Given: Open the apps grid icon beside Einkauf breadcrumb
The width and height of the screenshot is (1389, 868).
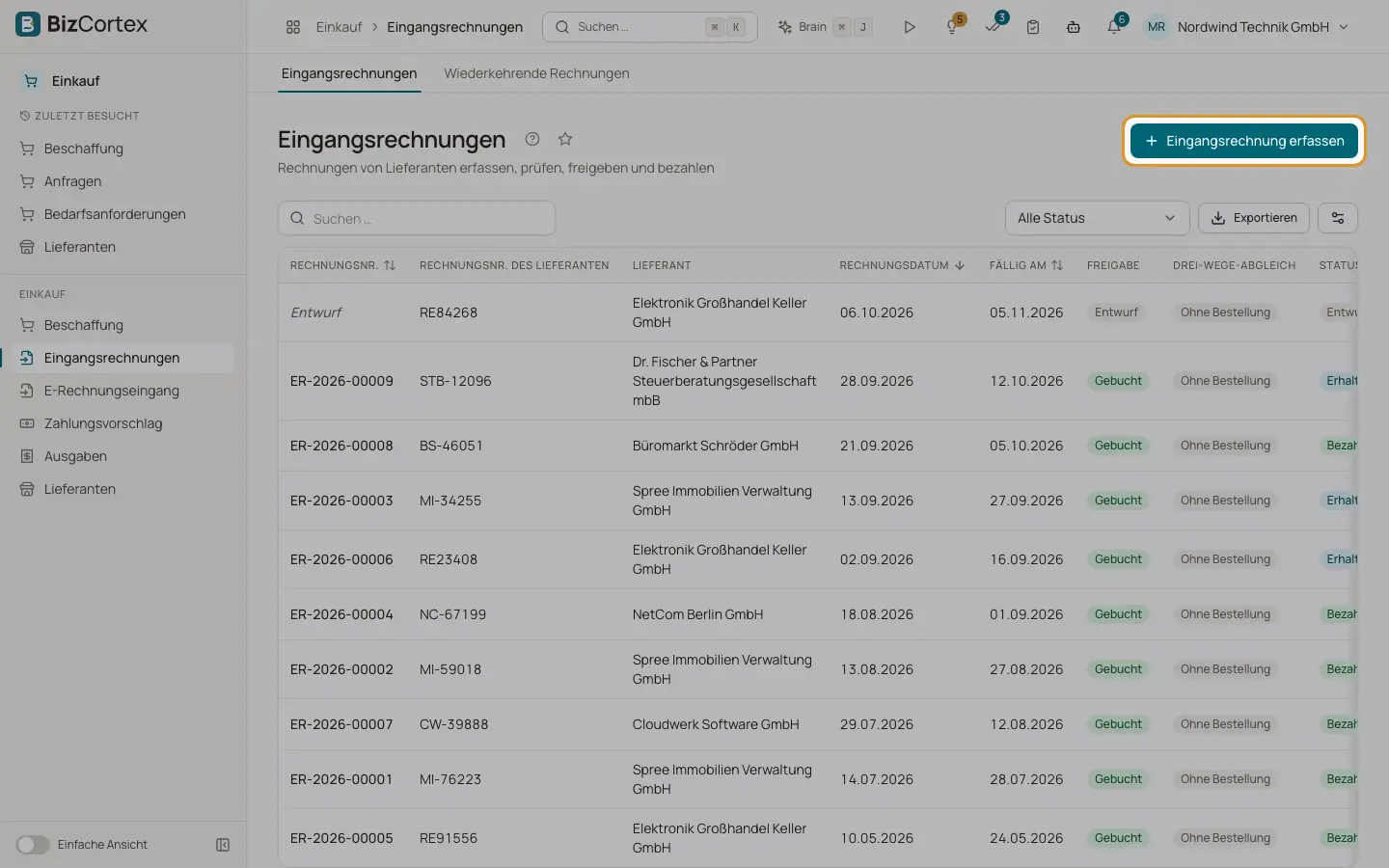Looking at the screenshot, I should [x=293, y=27].
